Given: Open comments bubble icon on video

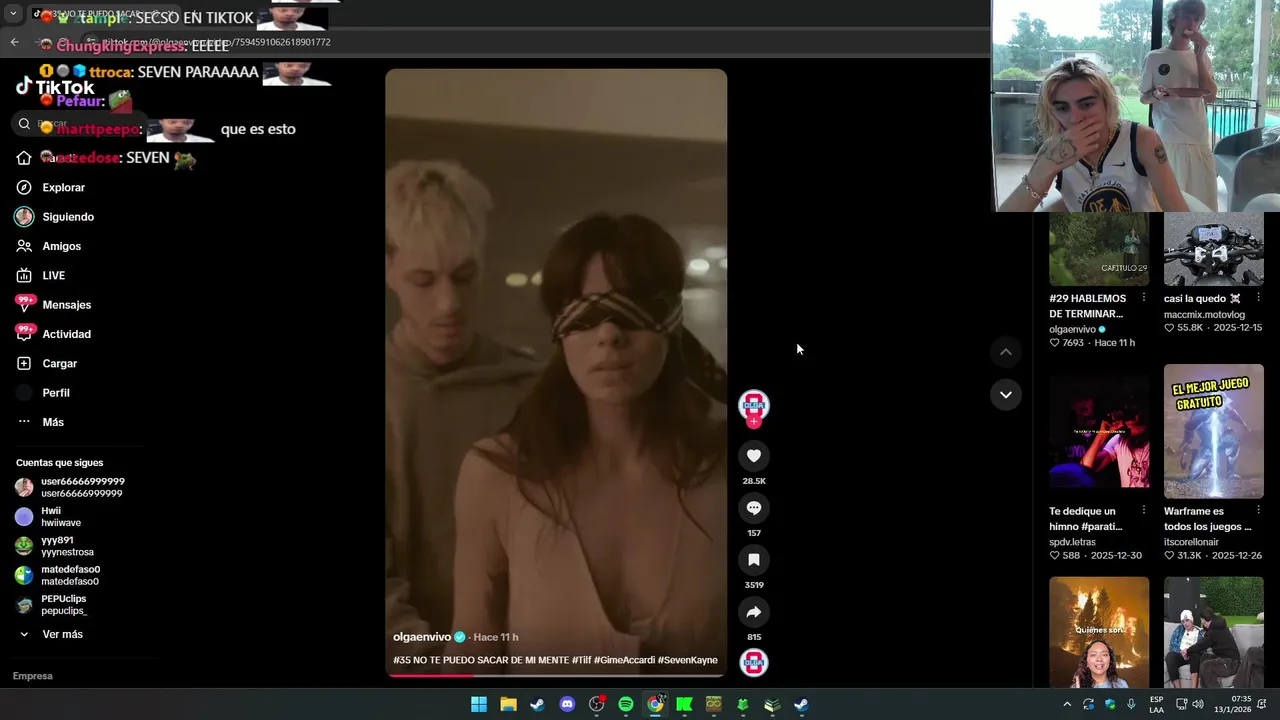Looking at the screenshot, I should click(754, 508).
